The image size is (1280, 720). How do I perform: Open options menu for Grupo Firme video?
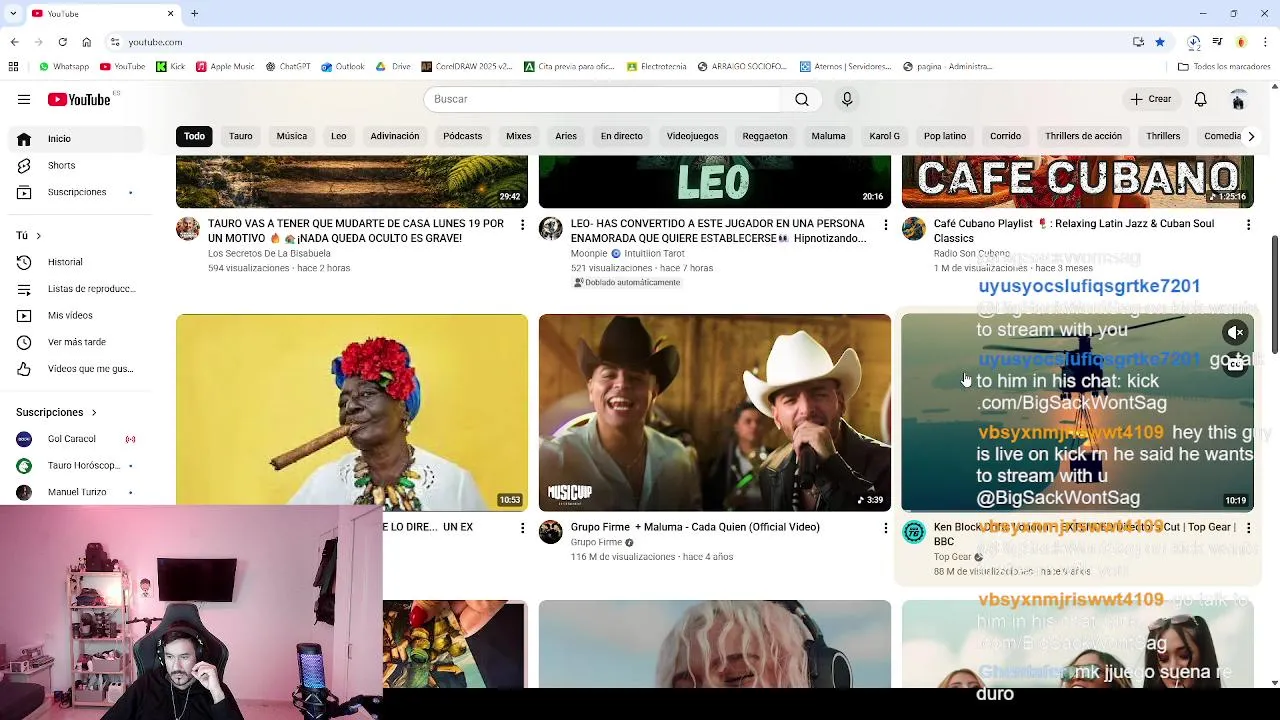[x=885, y=528]
